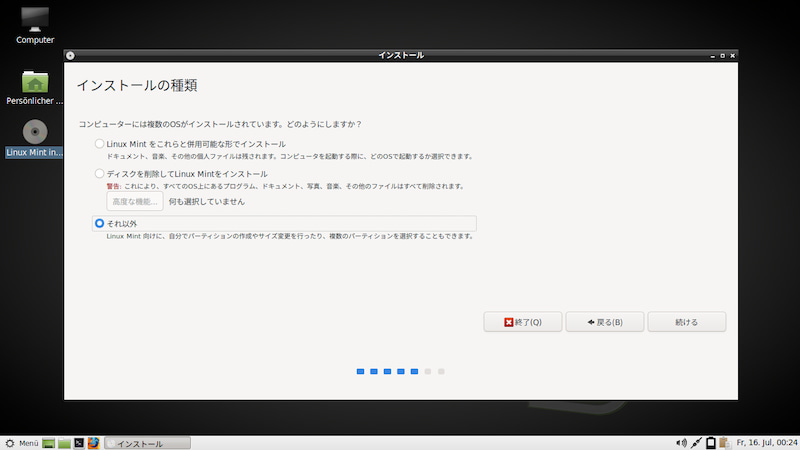Select the それ以外 (something else) option
Image resolution: width=800 pixels, height=450 pixels.
pyautogui.click(x=99, y=223)
